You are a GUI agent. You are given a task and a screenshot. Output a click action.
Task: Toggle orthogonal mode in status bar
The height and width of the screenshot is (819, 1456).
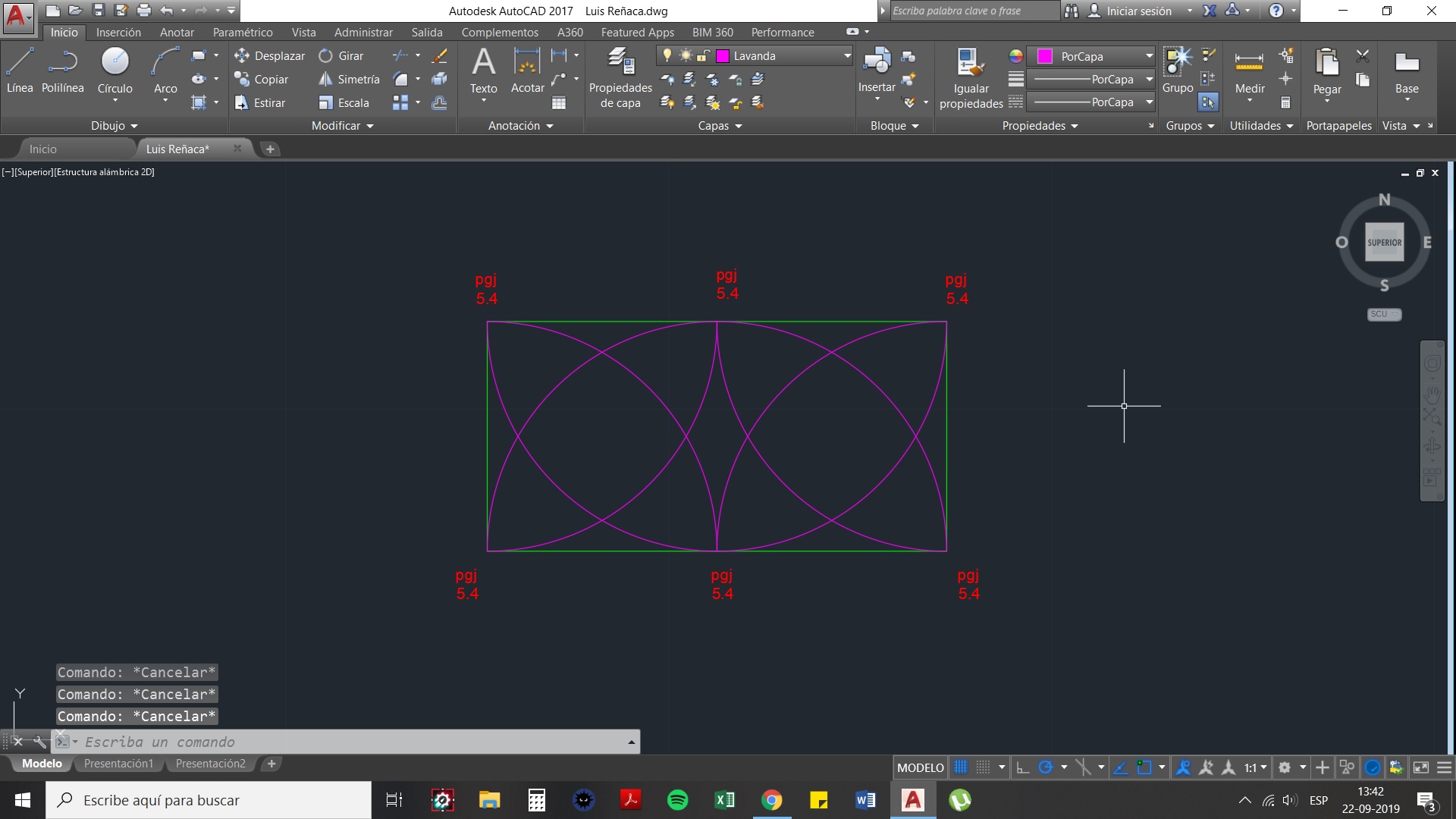tap(1022, 767)
